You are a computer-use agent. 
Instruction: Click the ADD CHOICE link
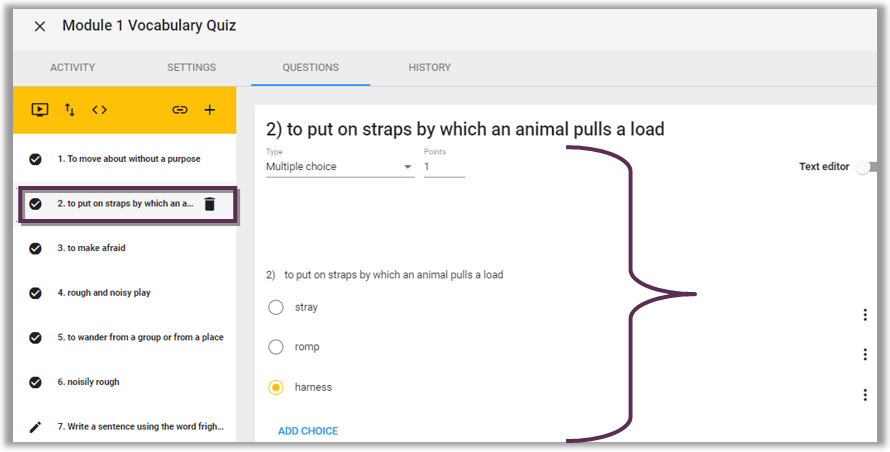pos(308,431)
